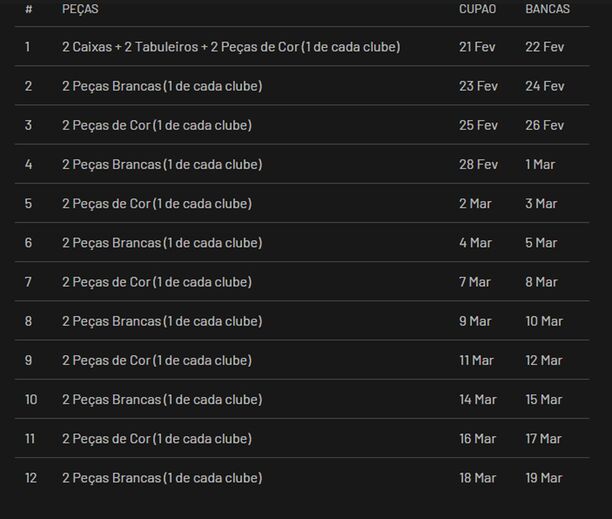This screenshot has height=519, width=612.
Task: Click the 8 Mar bancas date
Action: 541,282
